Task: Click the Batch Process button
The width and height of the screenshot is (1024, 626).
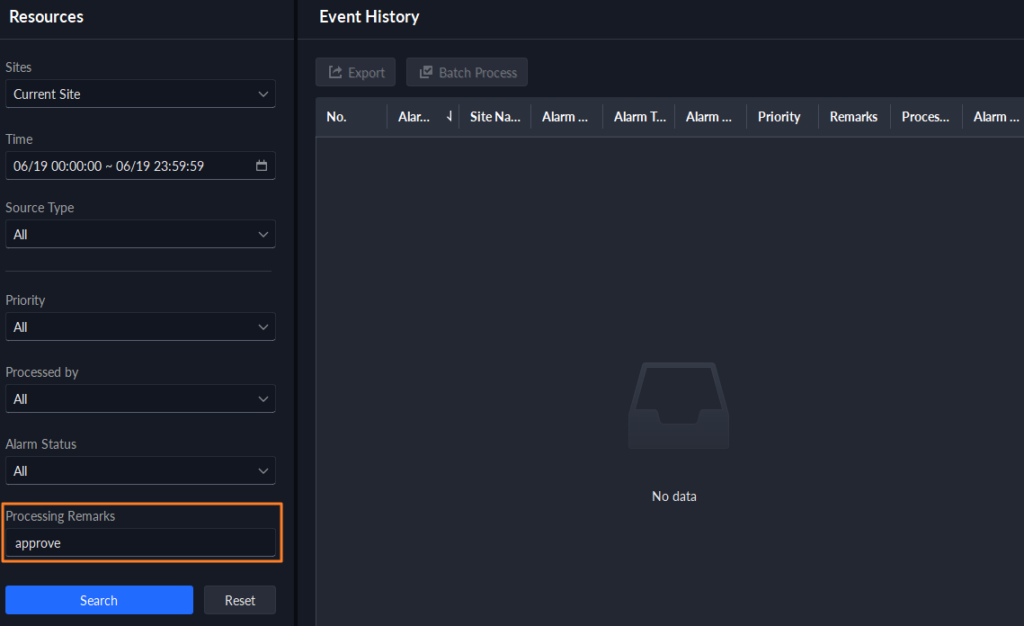Action: coord(467,73)
